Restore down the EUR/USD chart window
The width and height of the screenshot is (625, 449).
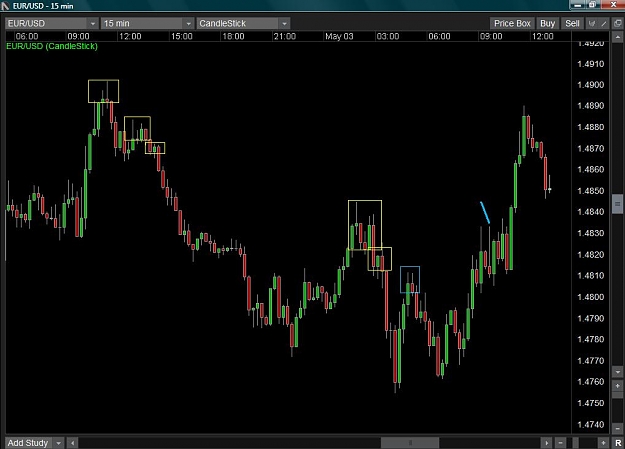point(592,5)
